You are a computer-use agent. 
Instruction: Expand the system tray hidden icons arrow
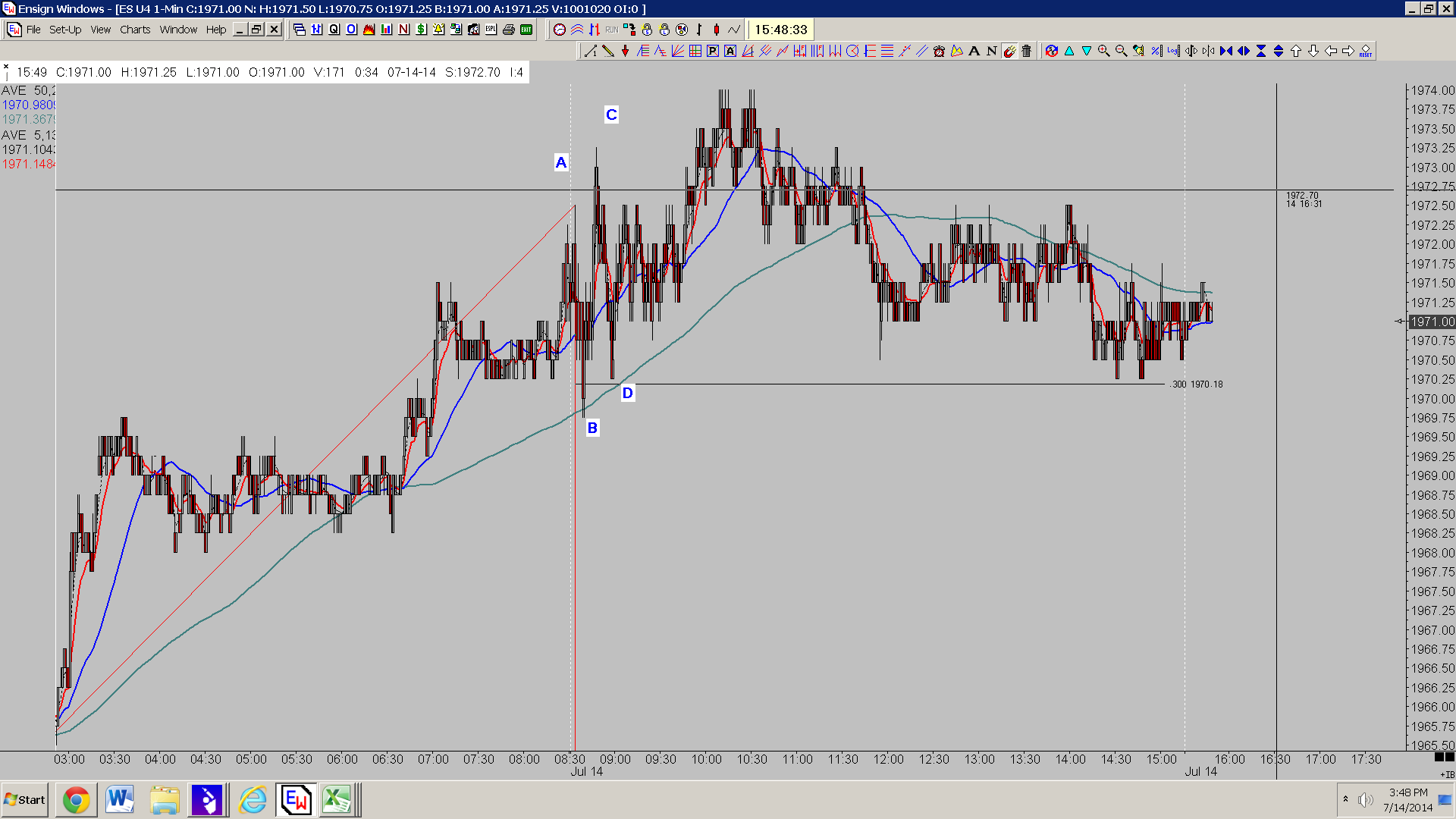[1345, 799]
